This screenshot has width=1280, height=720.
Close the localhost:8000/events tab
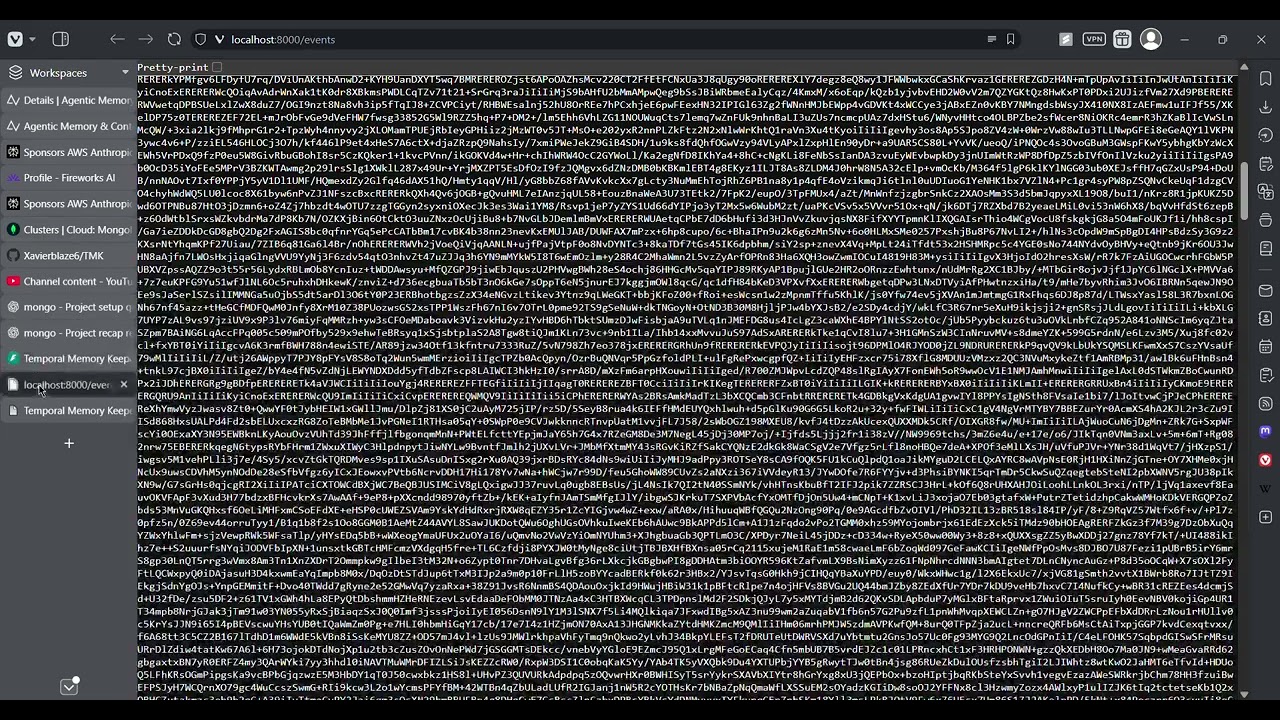[124, 384]
